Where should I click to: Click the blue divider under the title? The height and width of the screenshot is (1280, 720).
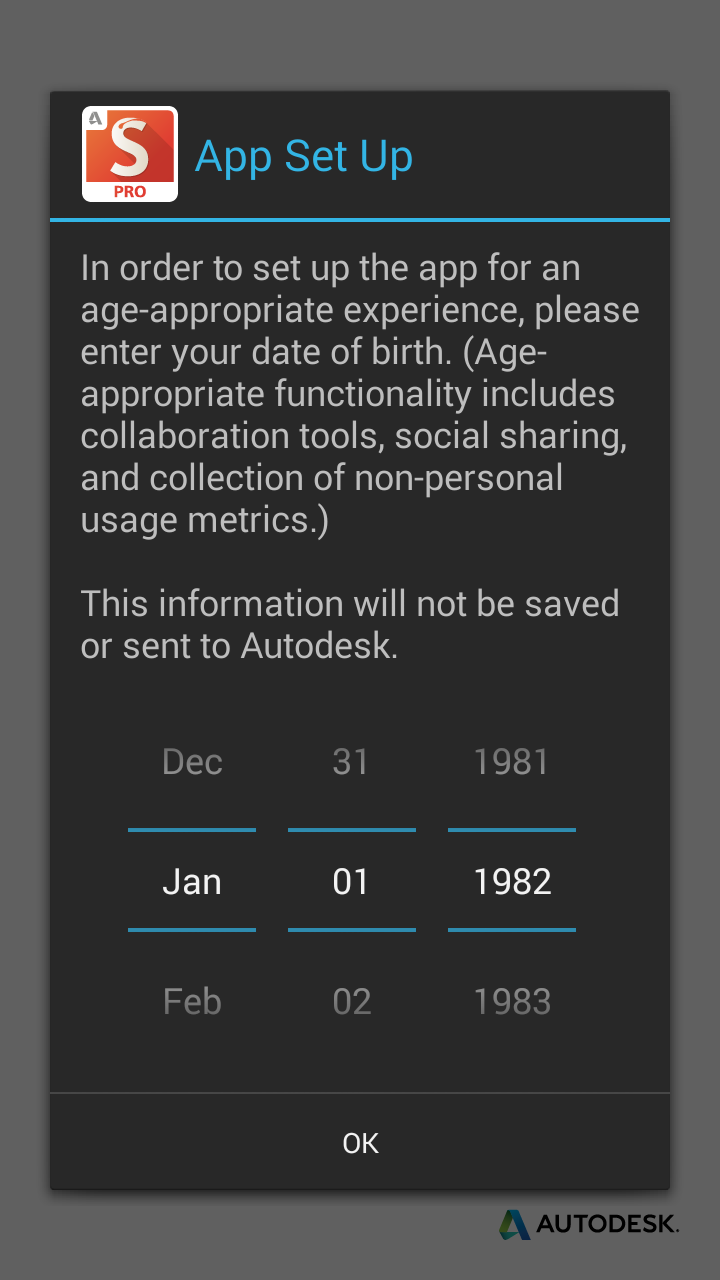point(360,219)
